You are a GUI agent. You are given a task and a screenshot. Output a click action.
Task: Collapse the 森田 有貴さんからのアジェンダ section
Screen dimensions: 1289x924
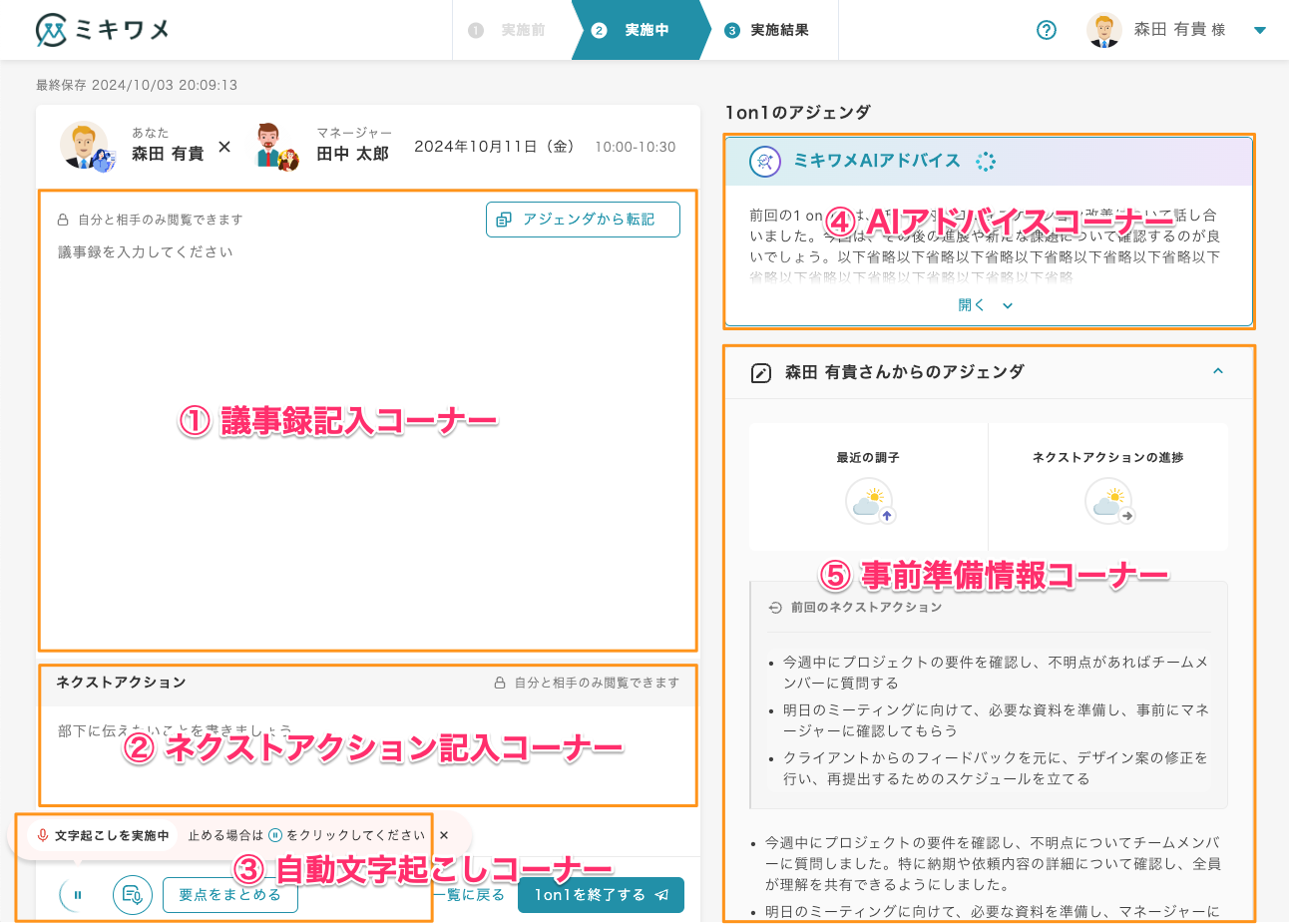tap(1217, 371)
